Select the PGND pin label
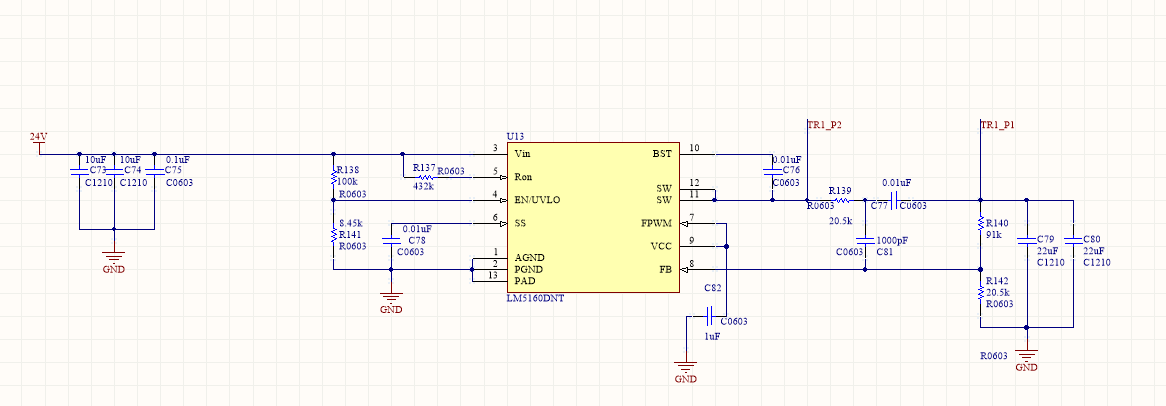 529,269
